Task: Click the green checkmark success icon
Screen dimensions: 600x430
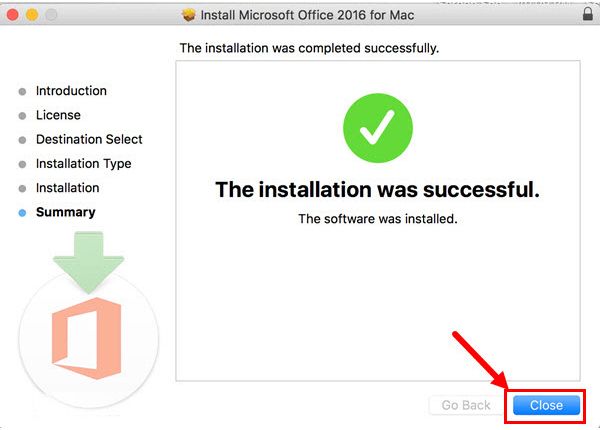Action: click(x=378, y=128)
